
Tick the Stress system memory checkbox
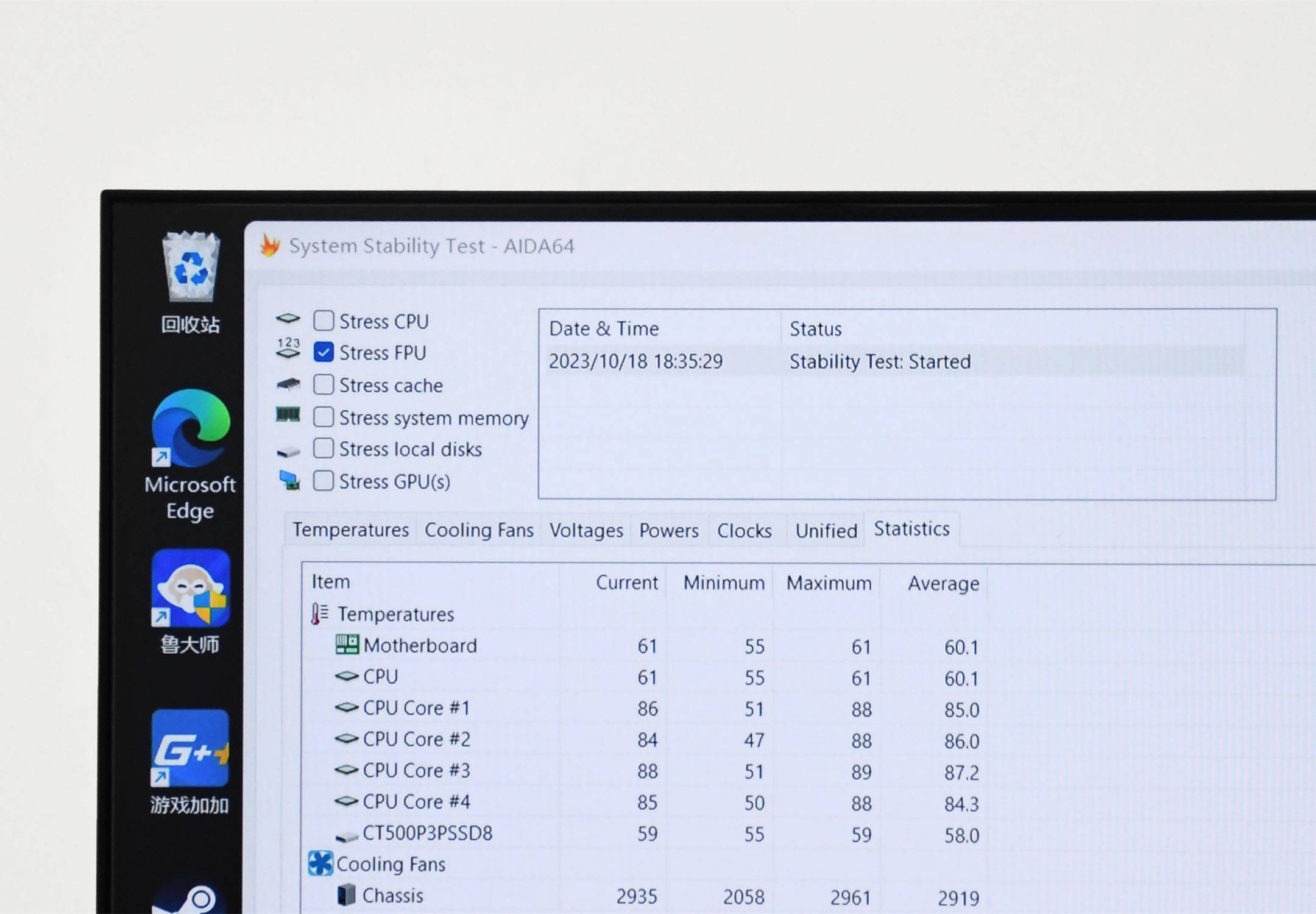pyautogui.click(x=324, y=417)
